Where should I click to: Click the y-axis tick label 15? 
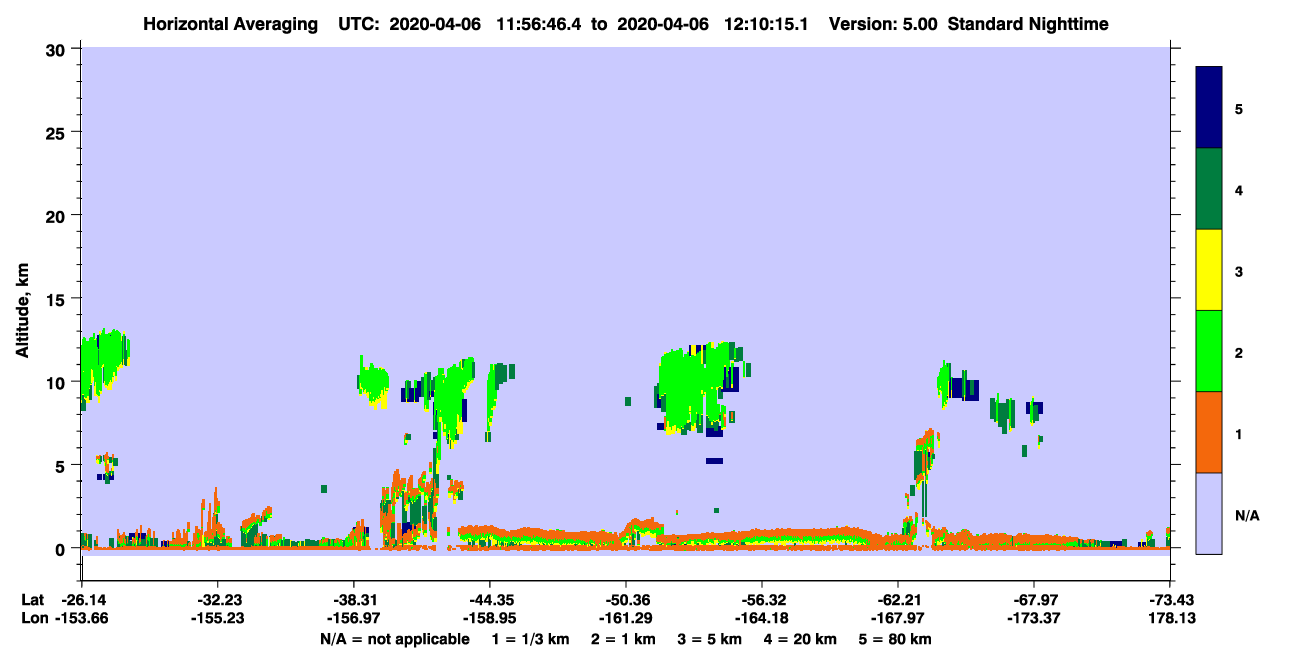coord(58,299)
